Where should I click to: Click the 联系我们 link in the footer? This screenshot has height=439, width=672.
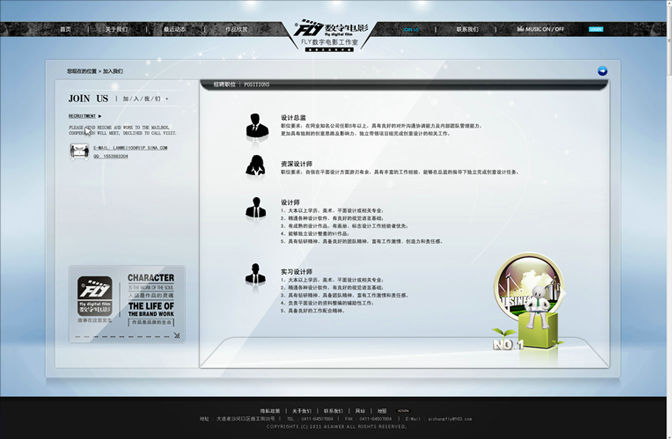click(x=332, y=411)
